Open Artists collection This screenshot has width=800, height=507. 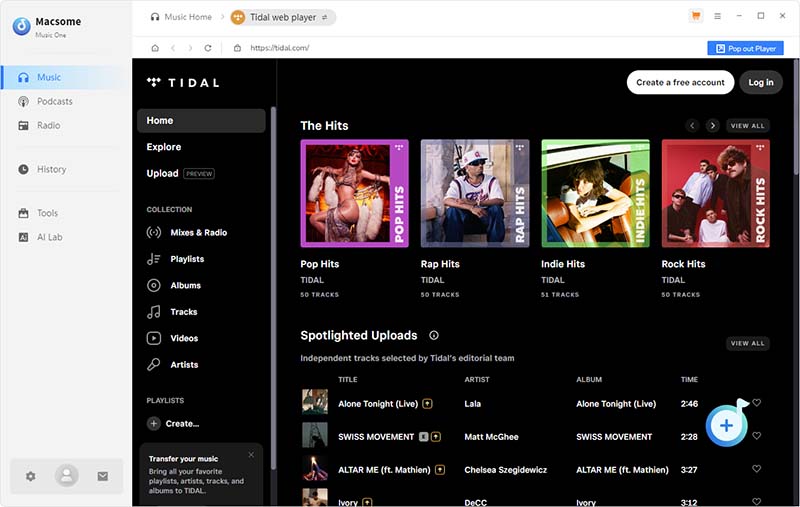click(x=172, y=365)
